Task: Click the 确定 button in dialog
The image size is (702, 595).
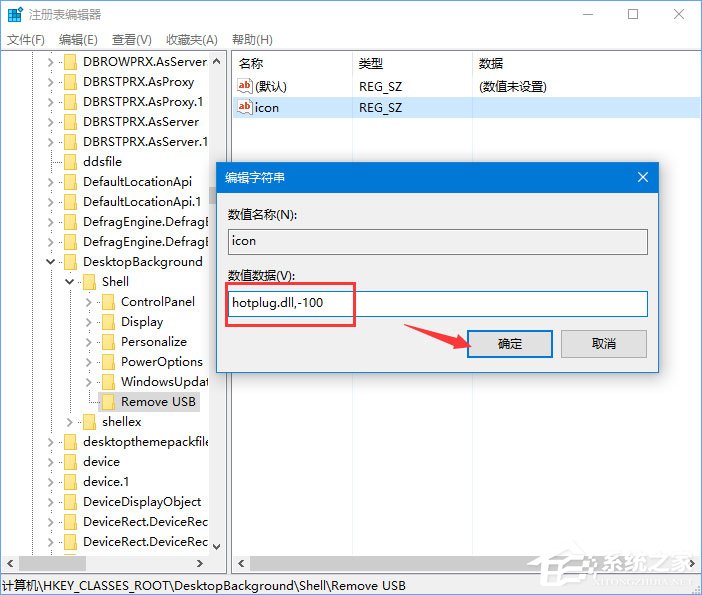Action: point(509,344)
